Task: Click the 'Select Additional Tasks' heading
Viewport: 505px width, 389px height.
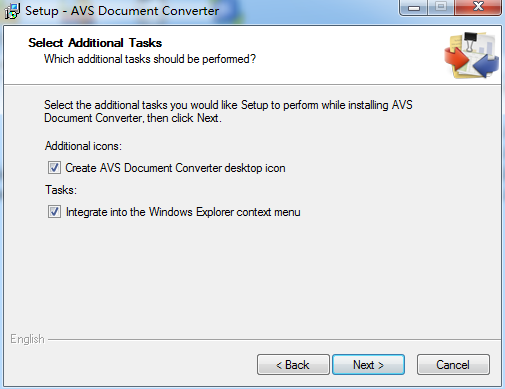Action: tap(95, 43)
